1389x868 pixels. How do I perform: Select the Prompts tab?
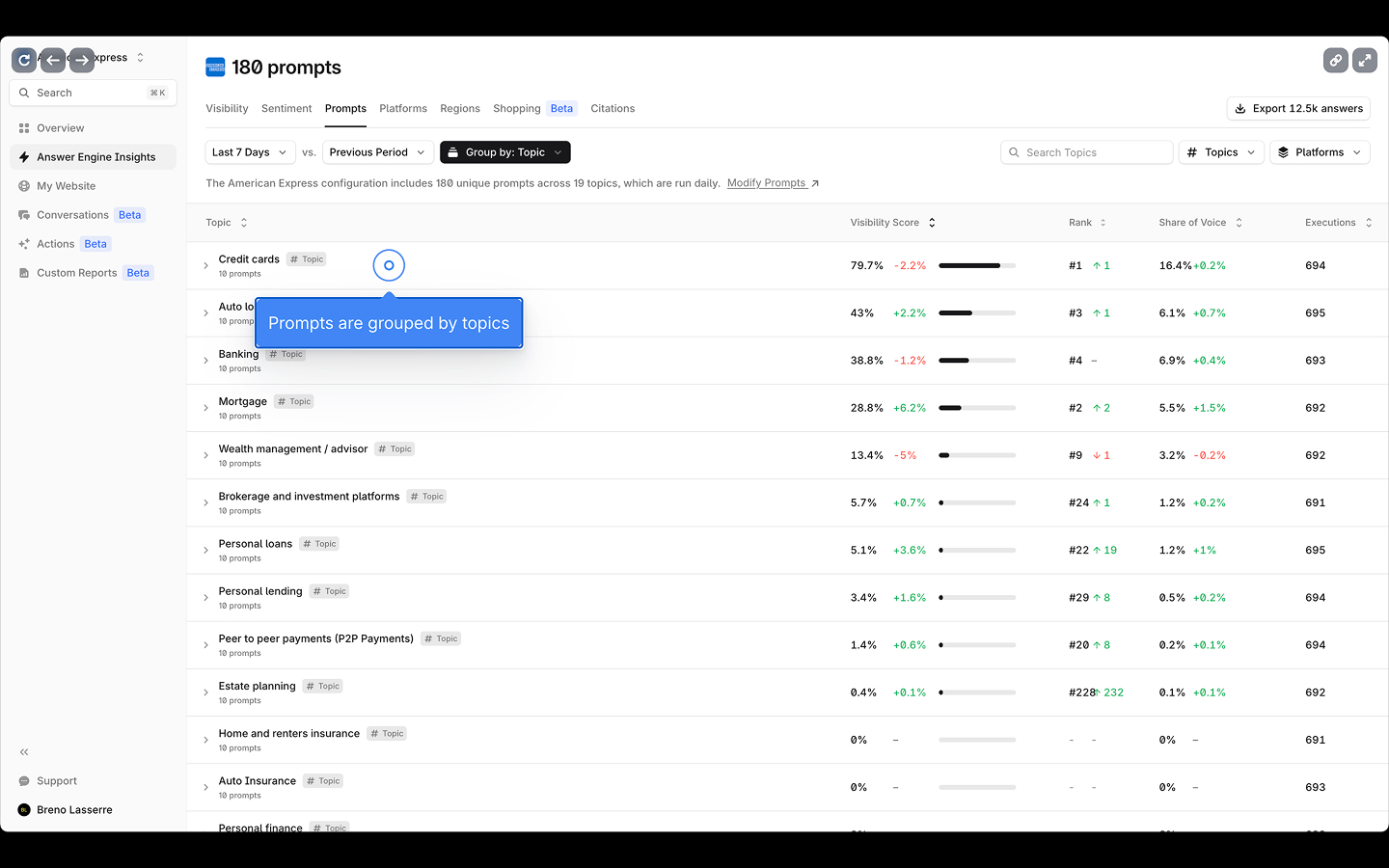[x=345, y=109]
